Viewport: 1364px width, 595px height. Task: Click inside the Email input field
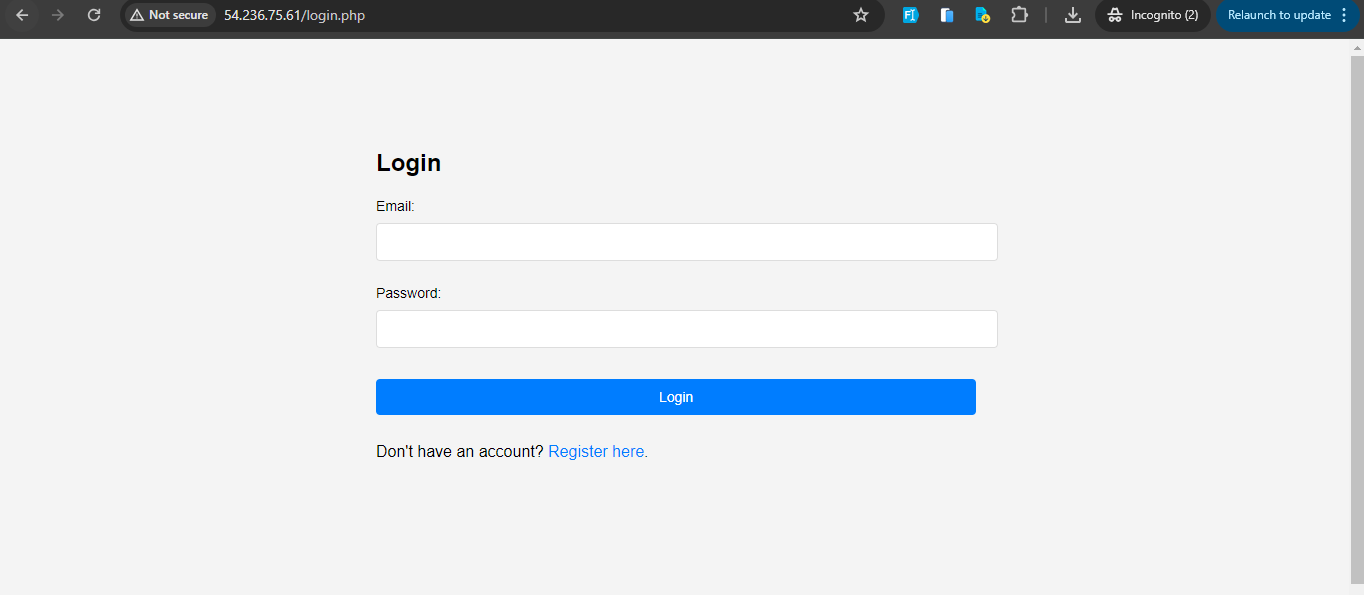[x=686, y=241]
